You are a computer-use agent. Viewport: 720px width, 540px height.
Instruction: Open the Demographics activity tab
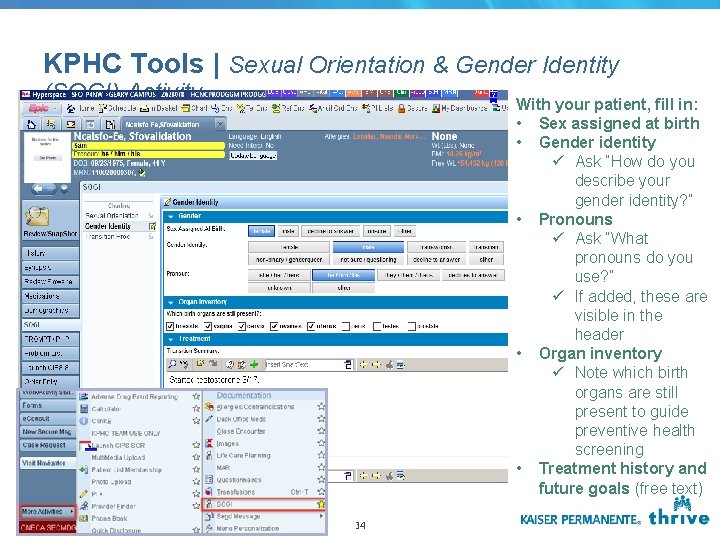(50, 310)
